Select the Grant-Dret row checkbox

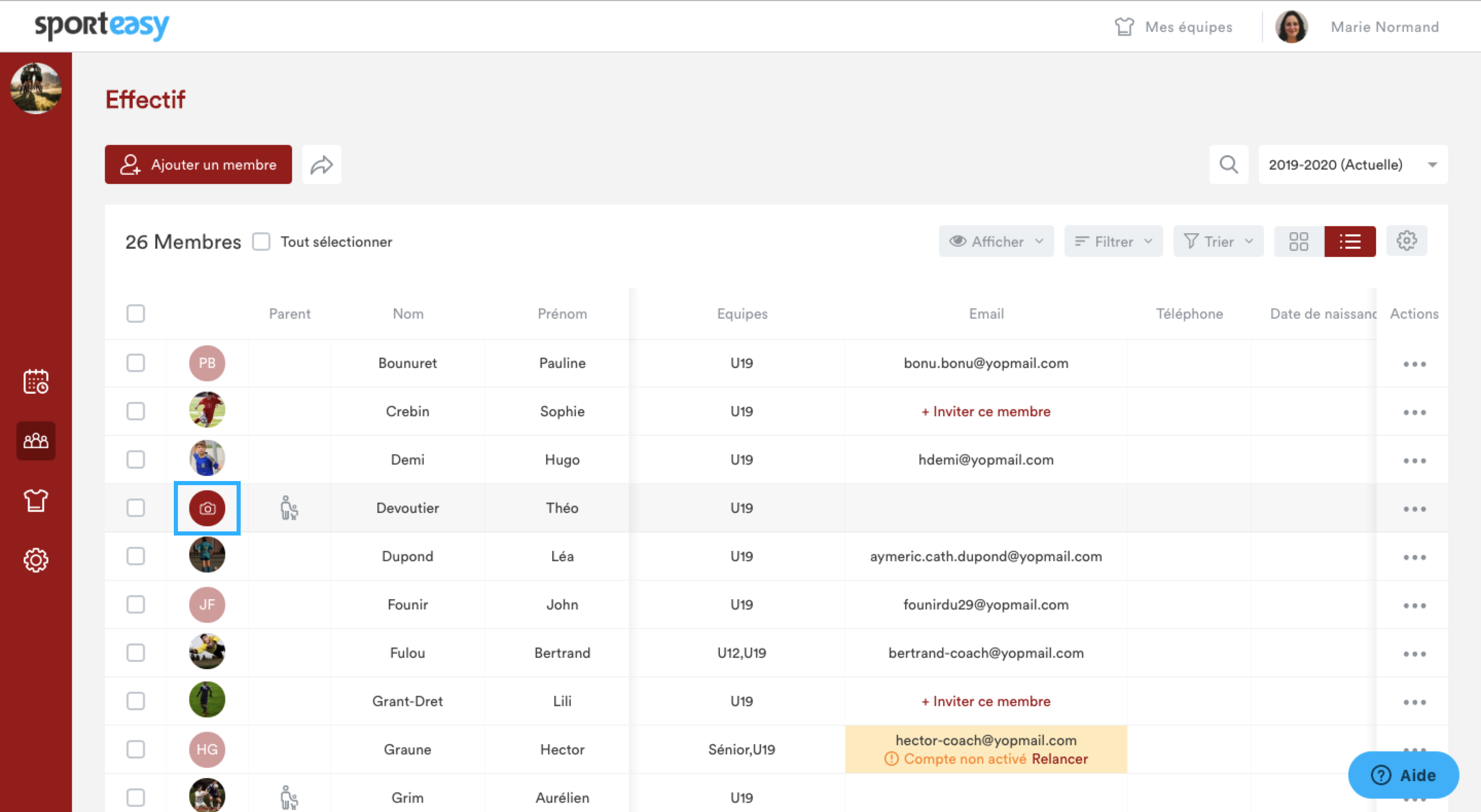click(x=136, y=701)
